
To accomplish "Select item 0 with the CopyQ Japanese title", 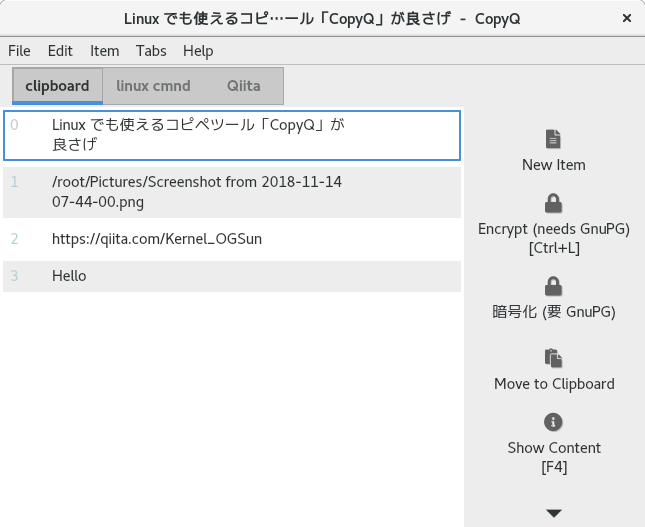I will [x=232, y=135].
